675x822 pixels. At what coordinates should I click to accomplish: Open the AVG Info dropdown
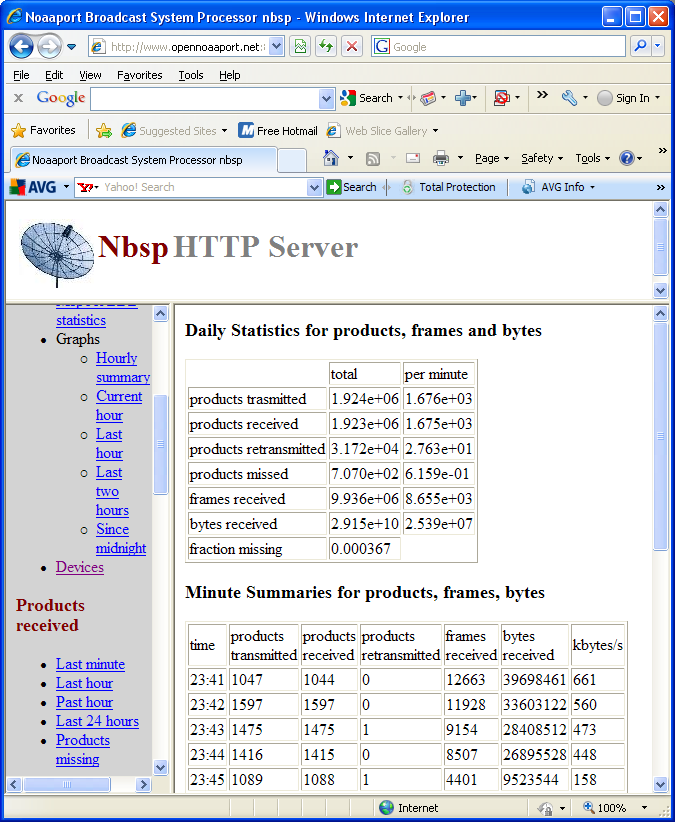point(558,187)
